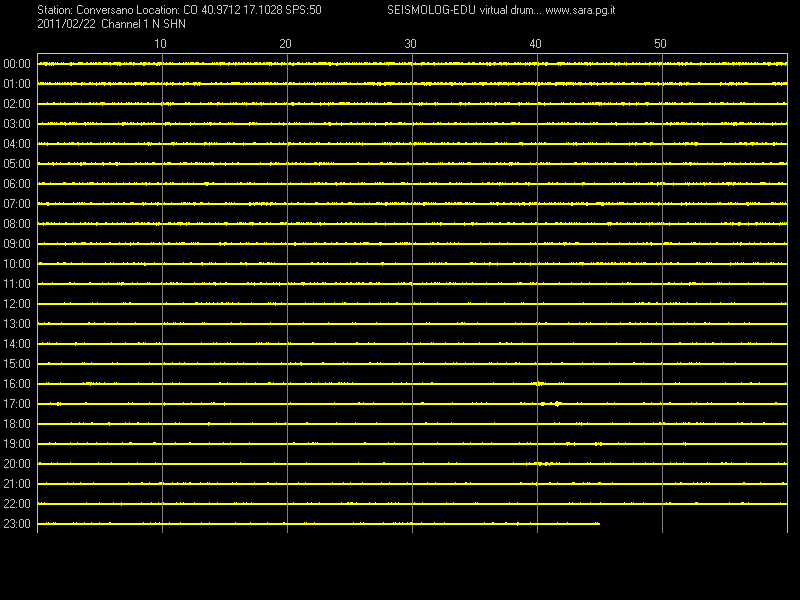
Task: Select the 14:00 trace label
Action: click(x=17, y=344)
